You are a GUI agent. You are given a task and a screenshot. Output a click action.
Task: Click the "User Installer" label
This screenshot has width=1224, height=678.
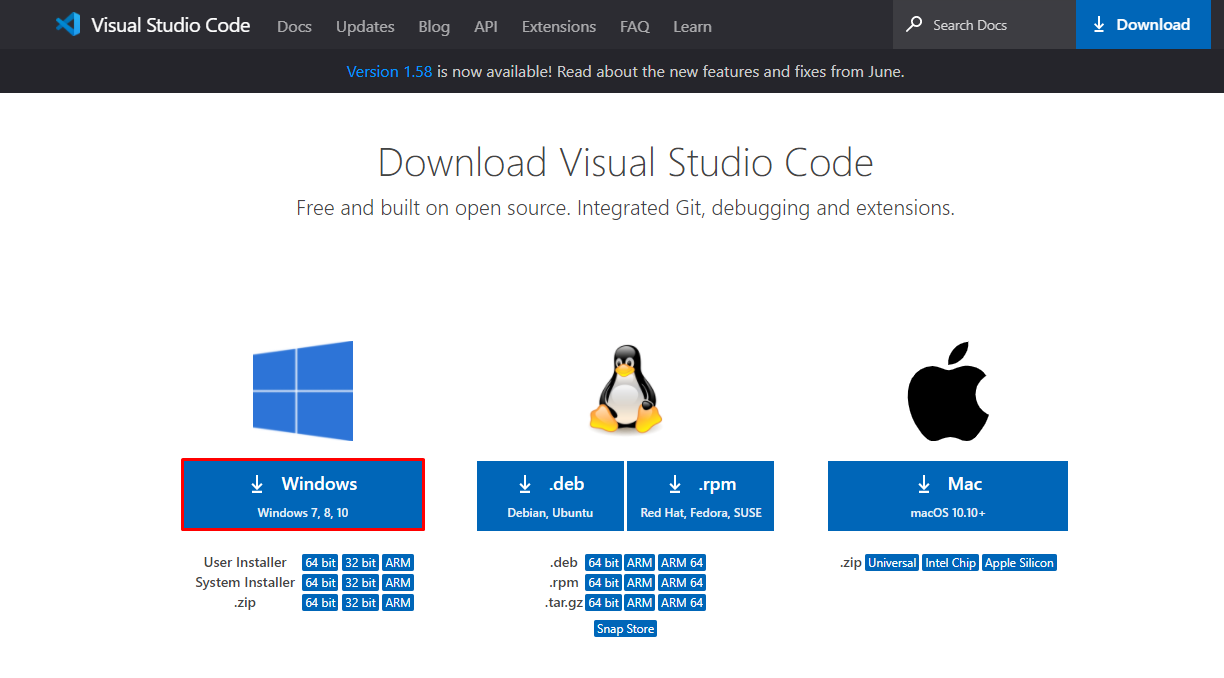coord(245,563)
